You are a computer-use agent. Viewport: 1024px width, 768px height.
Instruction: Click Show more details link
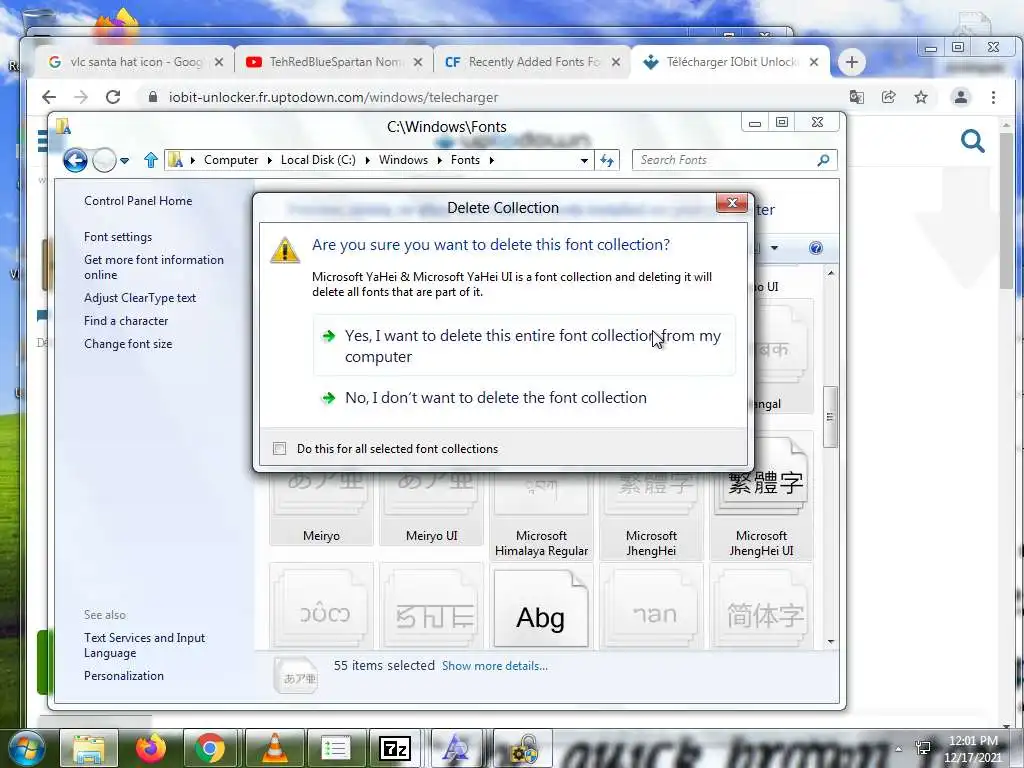pos(494,666)
